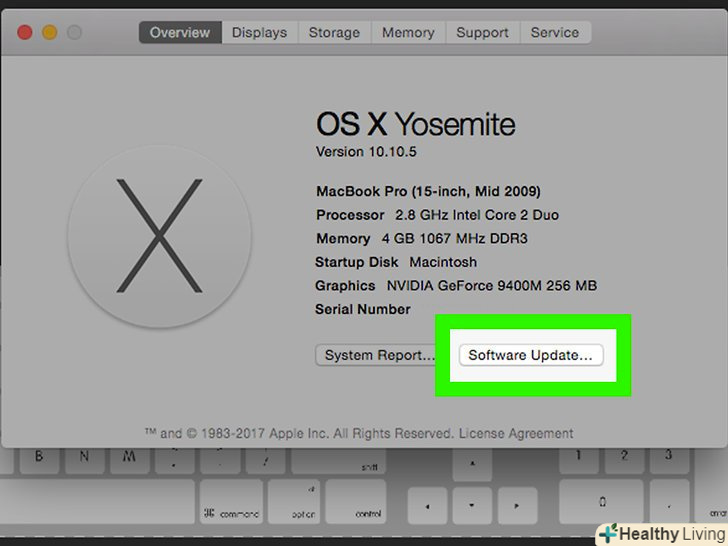Click the Version 10.10.5 text

coord(366,152)
